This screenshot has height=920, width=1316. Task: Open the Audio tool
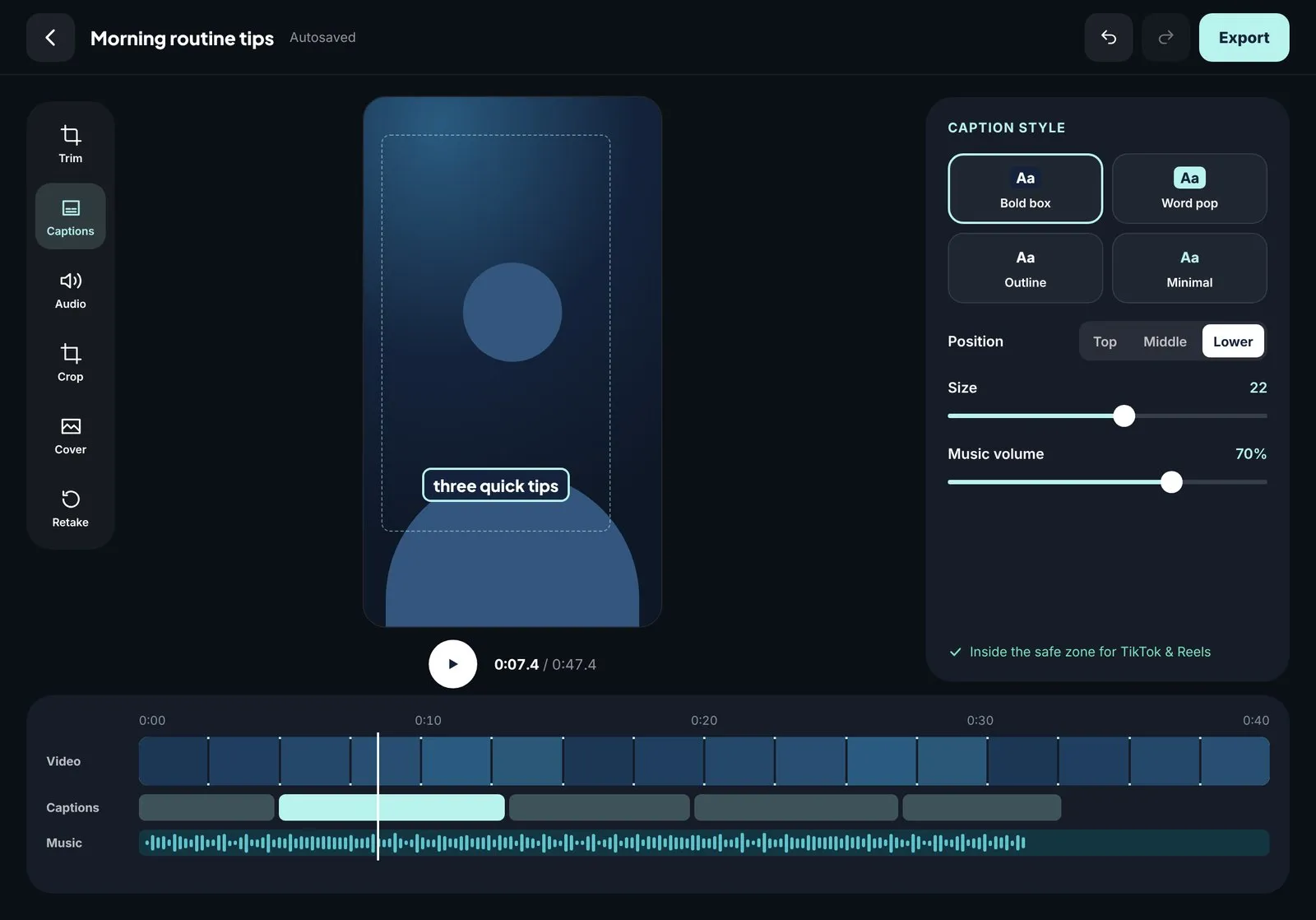tap(71, 289)
